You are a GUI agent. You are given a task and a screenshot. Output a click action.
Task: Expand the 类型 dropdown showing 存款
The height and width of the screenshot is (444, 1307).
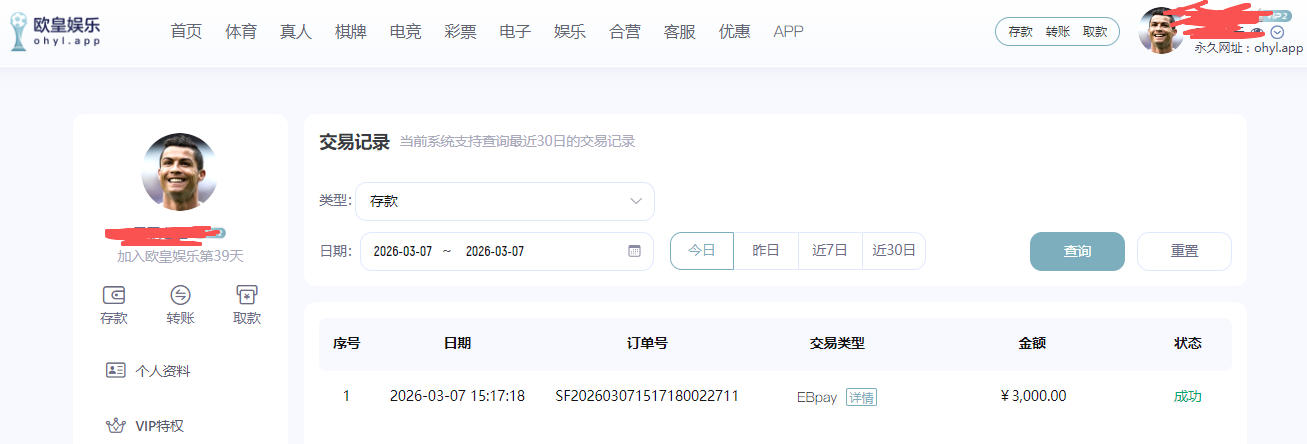click(505, 201)
